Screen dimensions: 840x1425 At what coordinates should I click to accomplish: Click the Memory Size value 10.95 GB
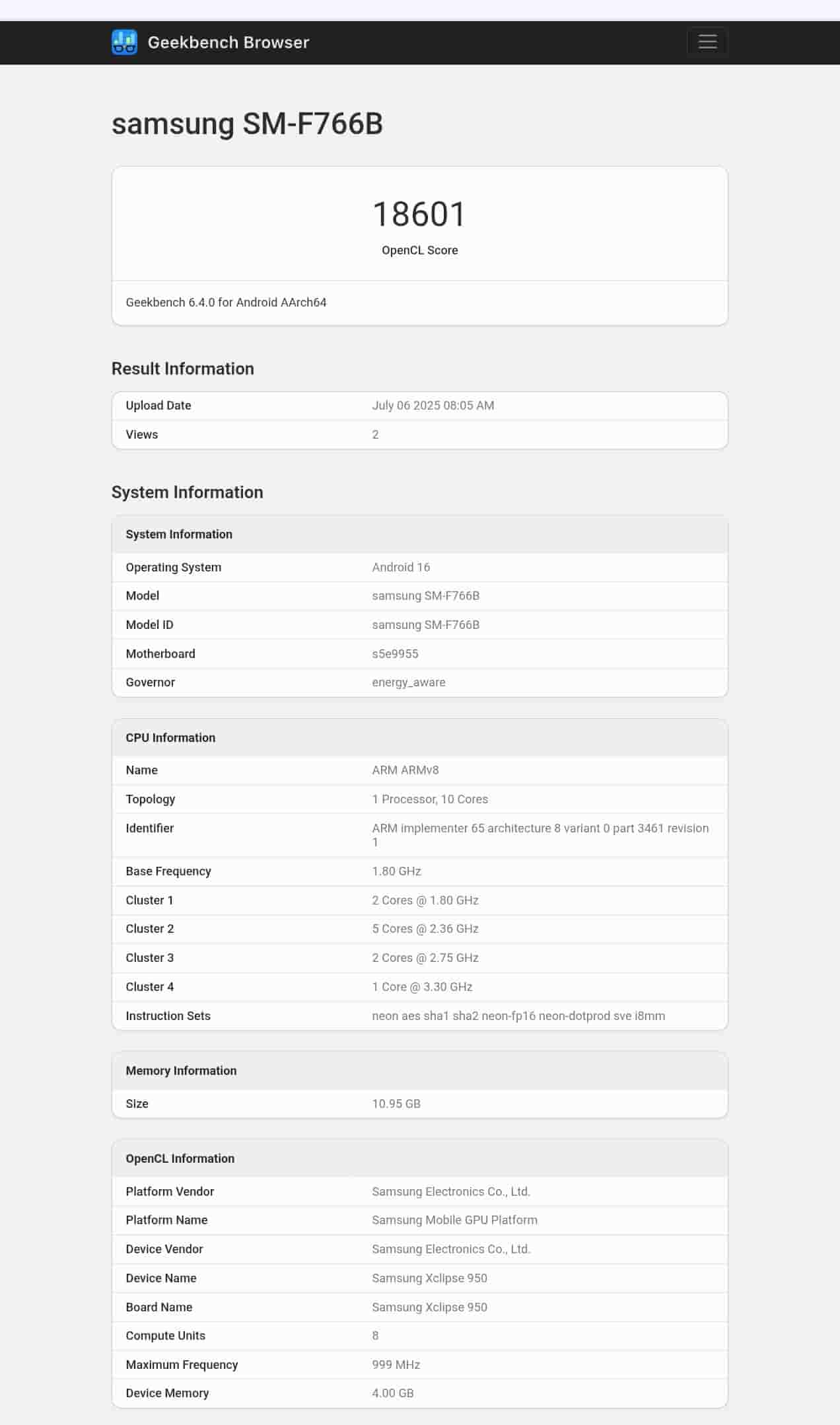point(396,1104)
